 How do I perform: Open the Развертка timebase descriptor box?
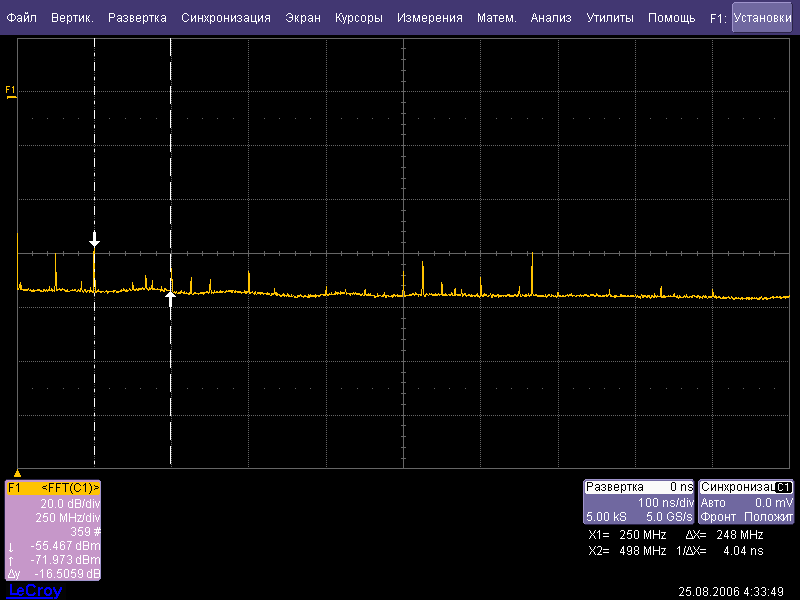[639, 502]
